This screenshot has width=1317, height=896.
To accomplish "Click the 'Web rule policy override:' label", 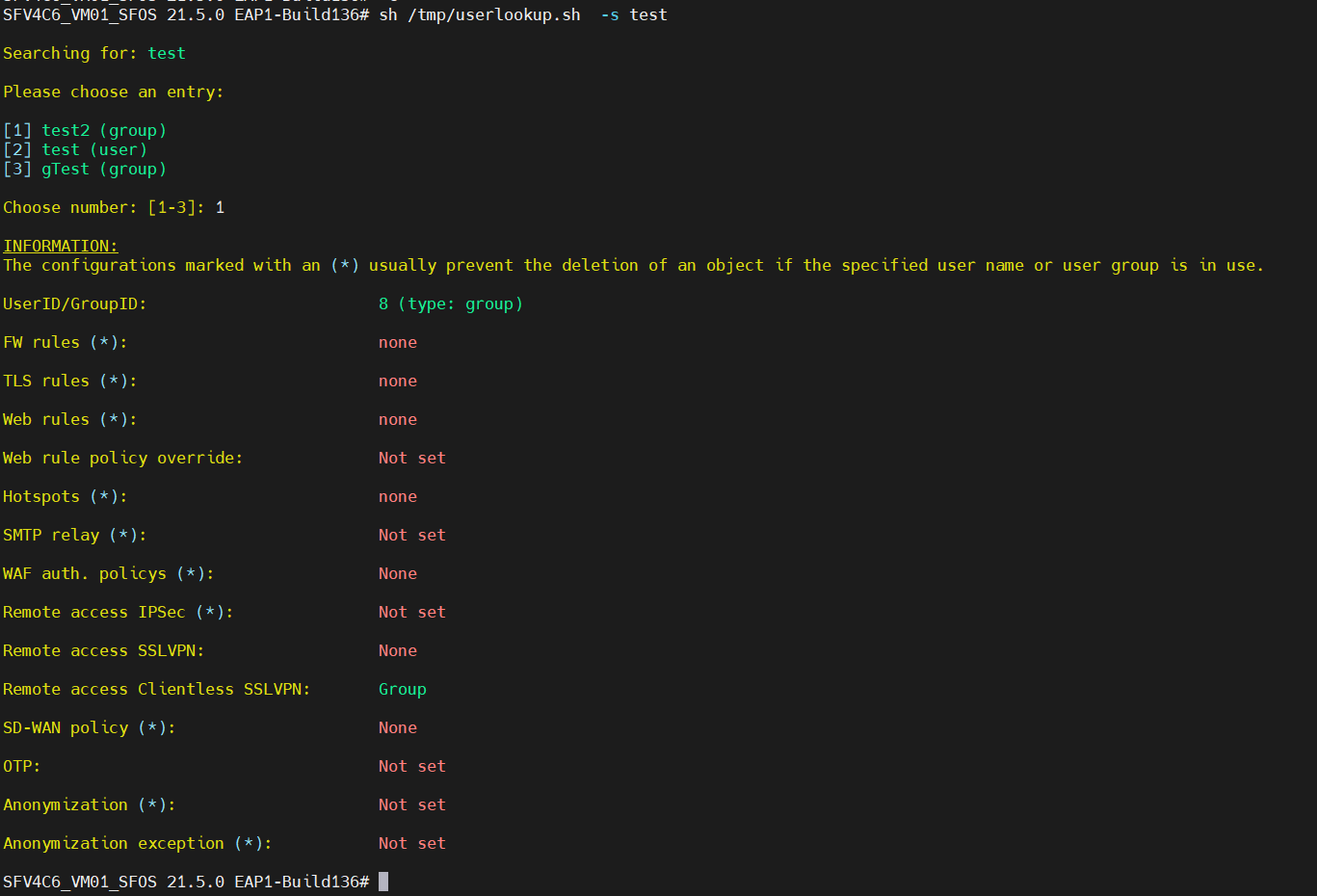I will click(123, 458).
